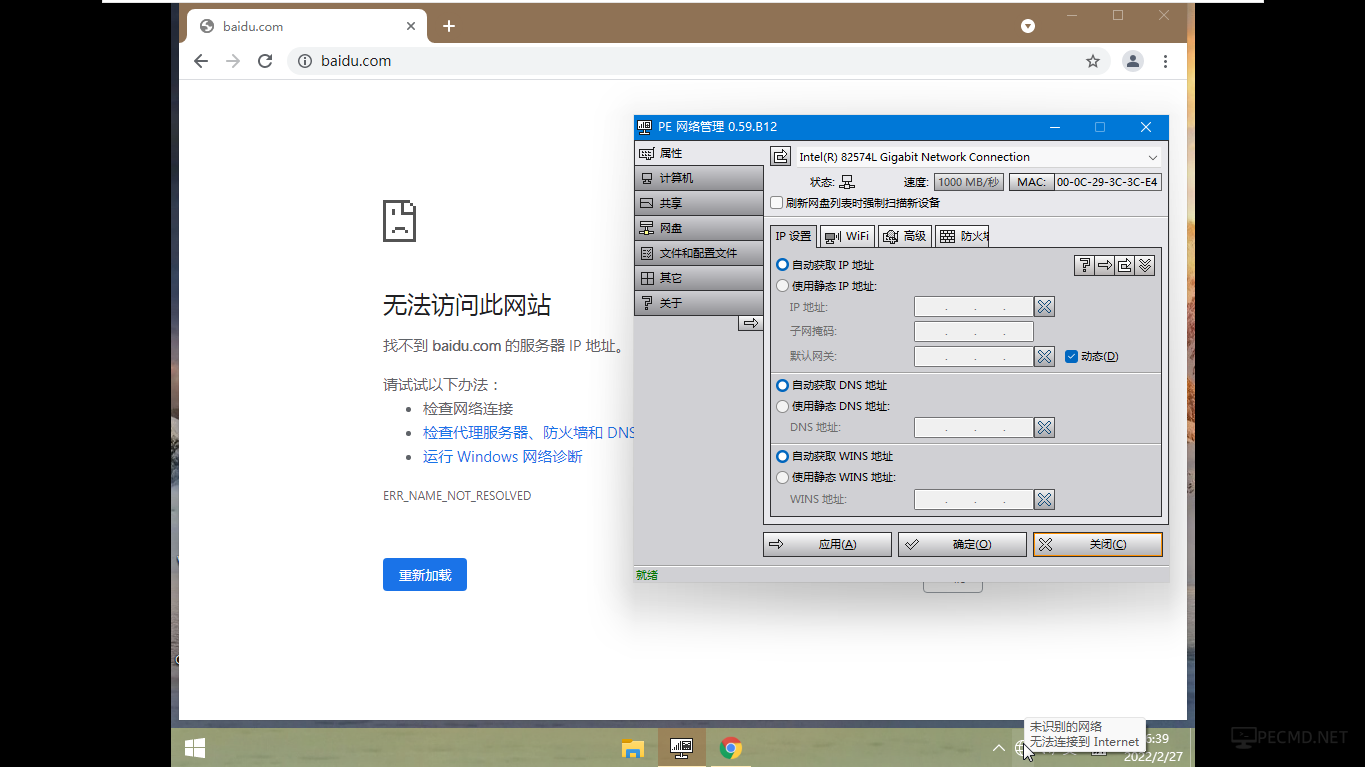1365x767 pixels.
Task: Reload the baidu.com page with refresh icon
Action: click(265, 61)
